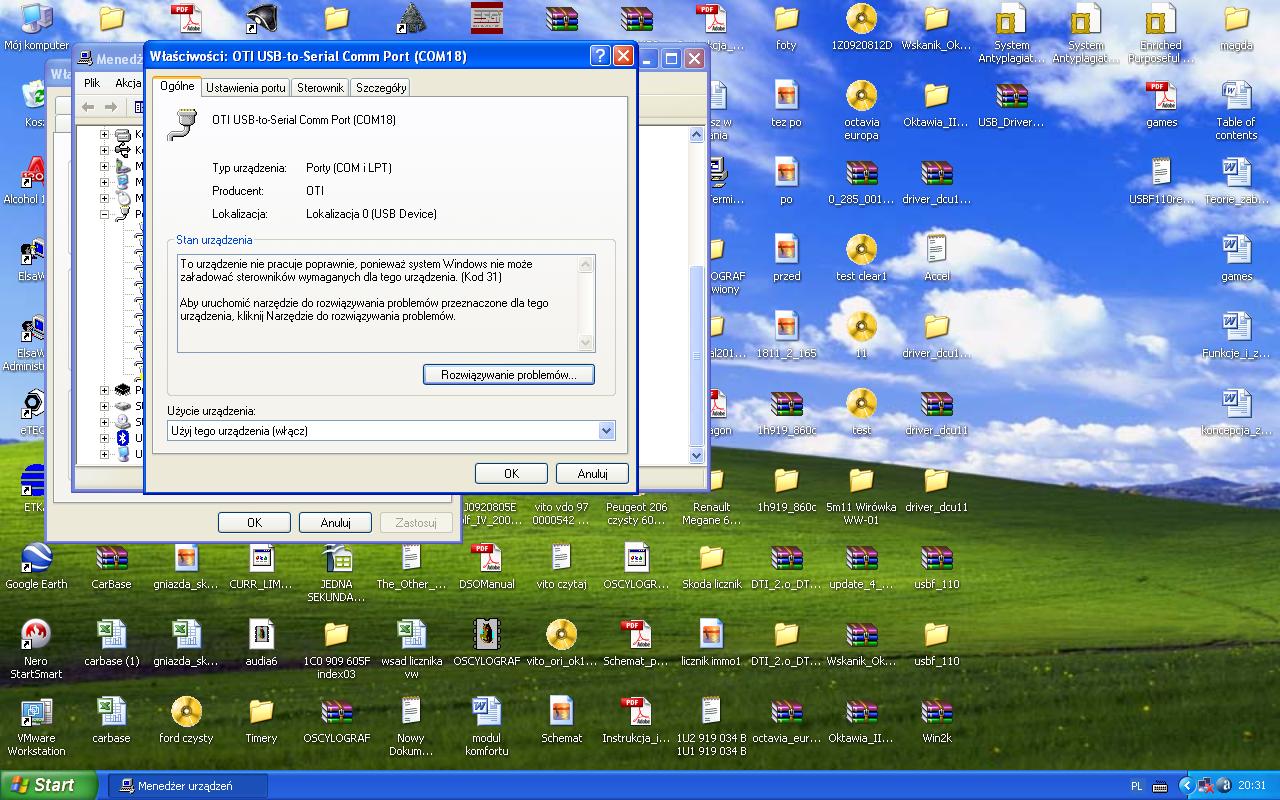The image size is (1280, 800).
Task: Open the Plik menu in Device Manager
Action: (x=92, y=83)
